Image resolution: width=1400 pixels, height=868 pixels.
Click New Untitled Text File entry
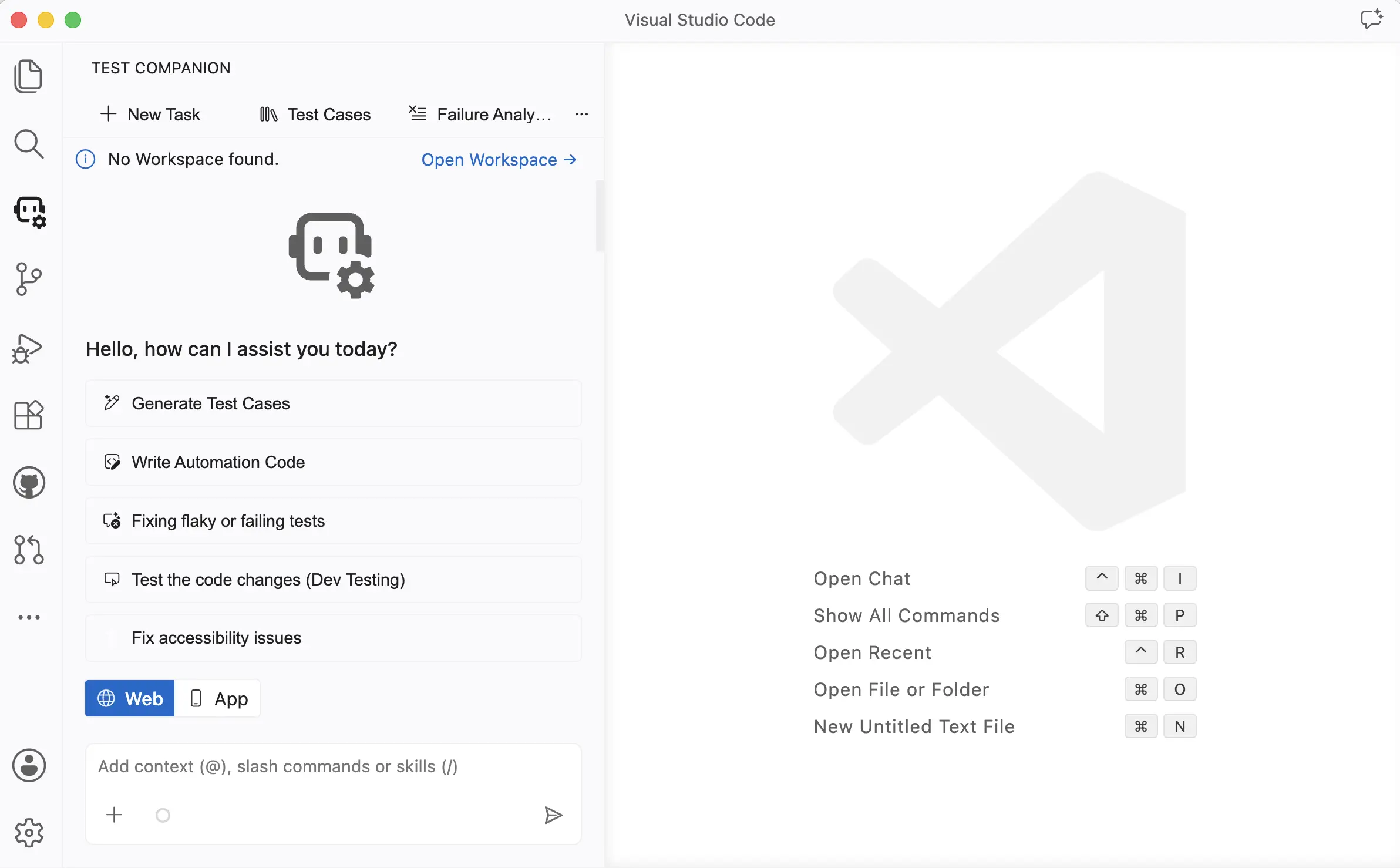tap(914, 726)
